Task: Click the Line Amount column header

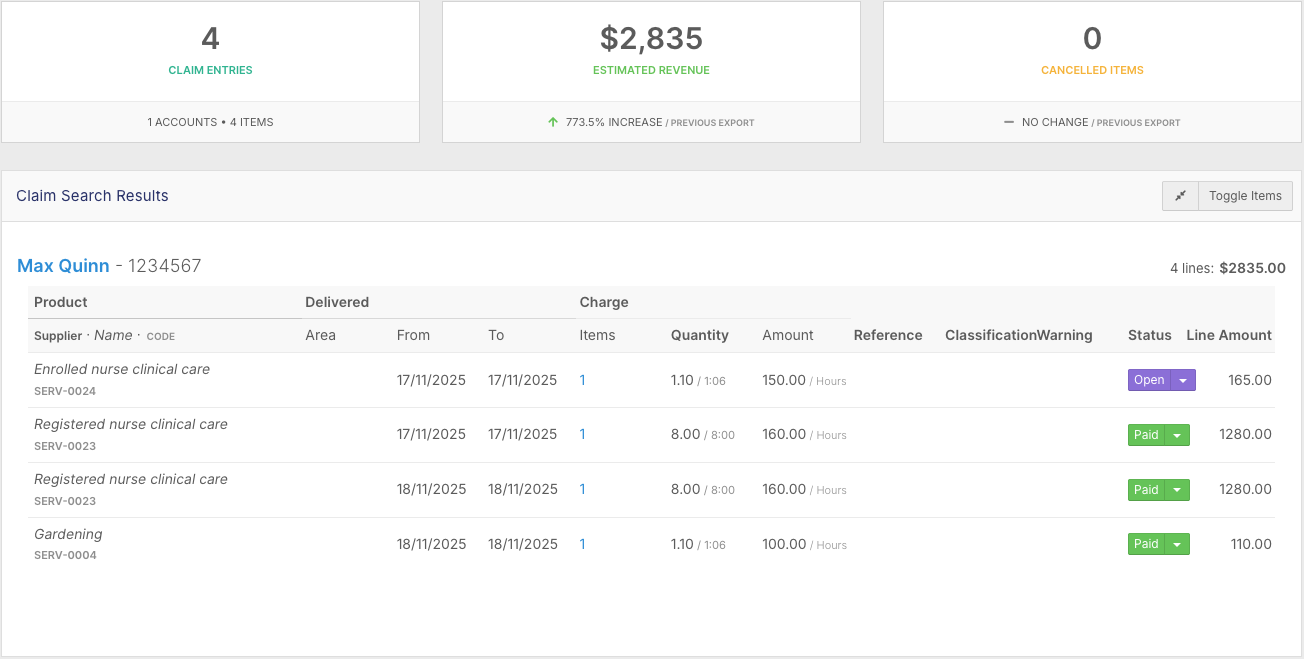Action: click(x=1229, y=335)
